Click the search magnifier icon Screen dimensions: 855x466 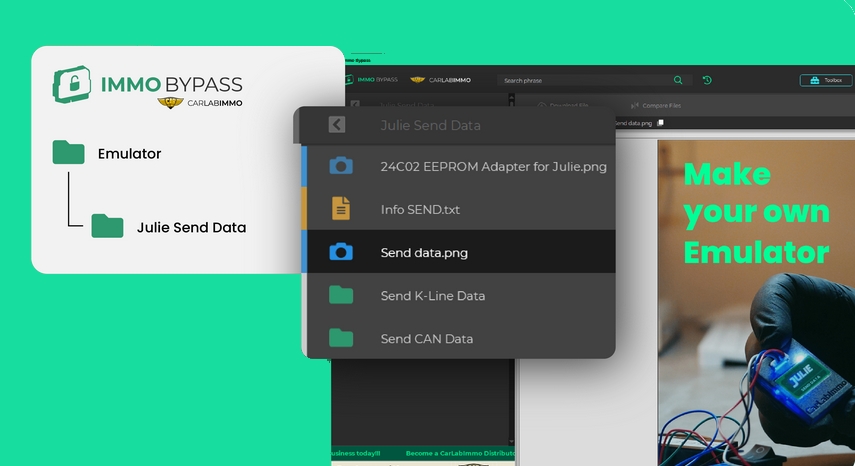click(x=678, y=80)
